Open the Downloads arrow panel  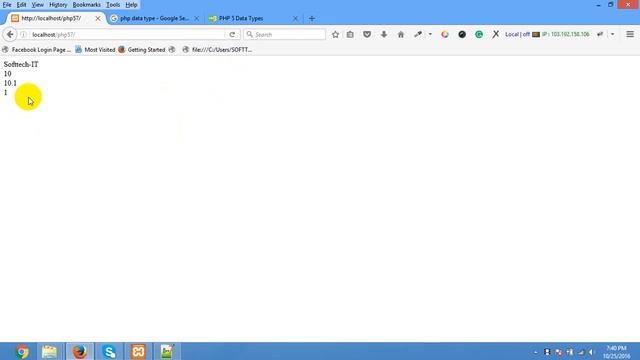[x=384, y=35]
